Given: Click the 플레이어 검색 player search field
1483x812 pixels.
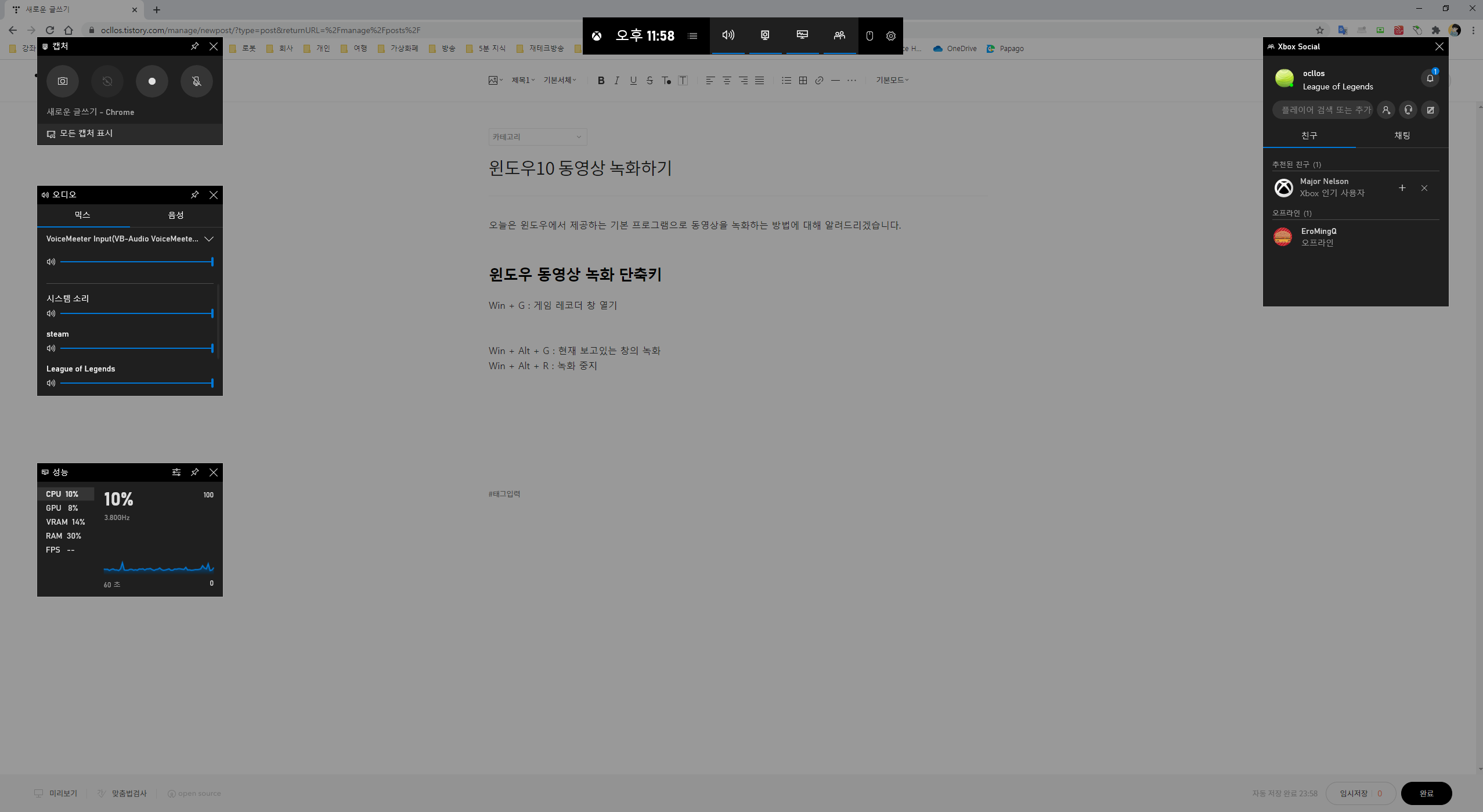Looking at the screenshot, I should pos(1323,110).
